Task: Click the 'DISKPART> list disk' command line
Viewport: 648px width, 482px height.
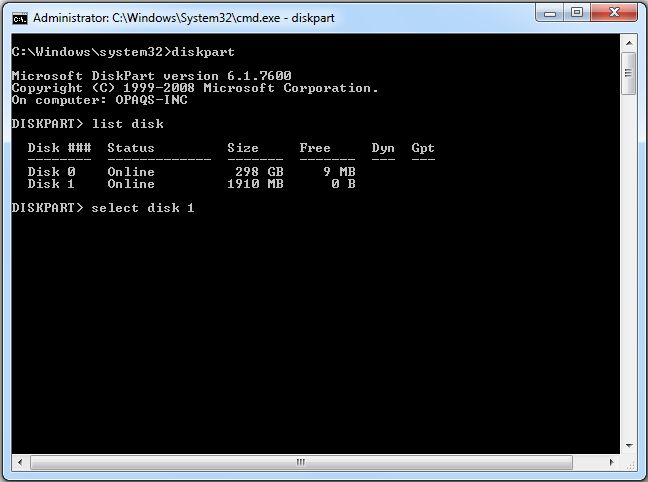Action: click(88, 124)
